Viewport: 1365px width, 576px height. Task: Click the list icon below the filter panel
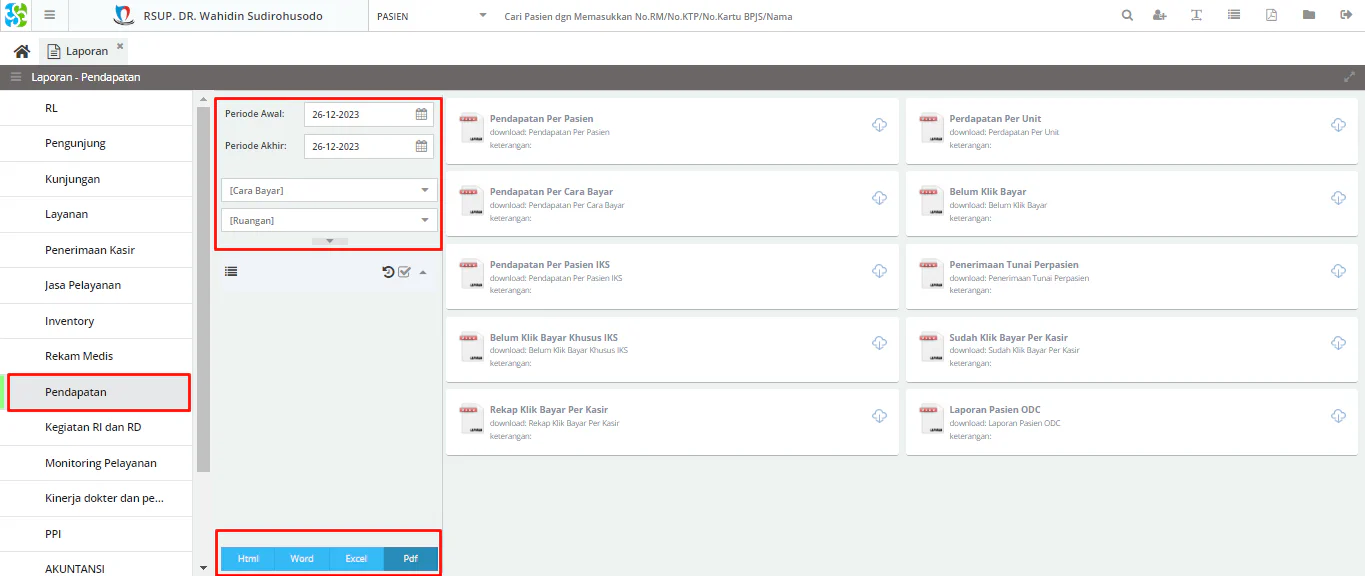click(231, 271)
